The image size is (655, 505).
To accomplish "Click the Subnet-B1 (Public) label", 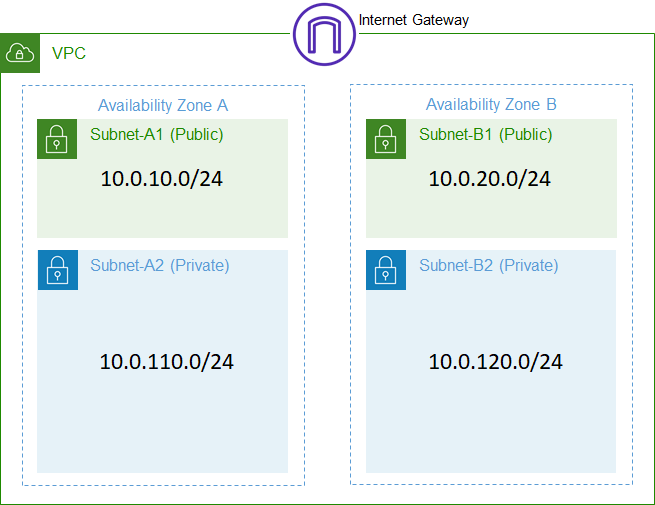I will 485,134.
